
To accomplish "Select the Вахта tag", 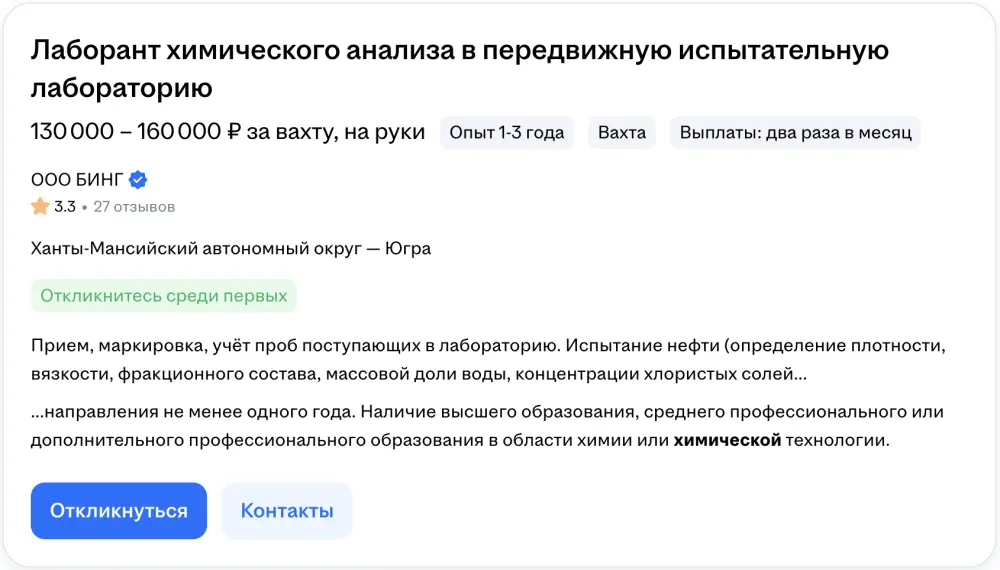I will coord(622,133).
